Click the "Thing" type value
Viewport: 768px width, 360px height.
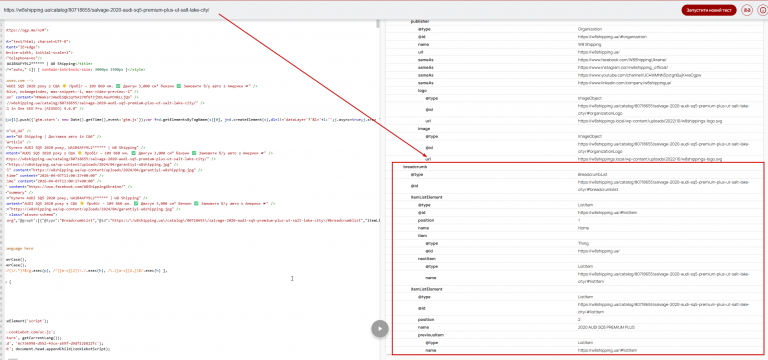(583, 243)
